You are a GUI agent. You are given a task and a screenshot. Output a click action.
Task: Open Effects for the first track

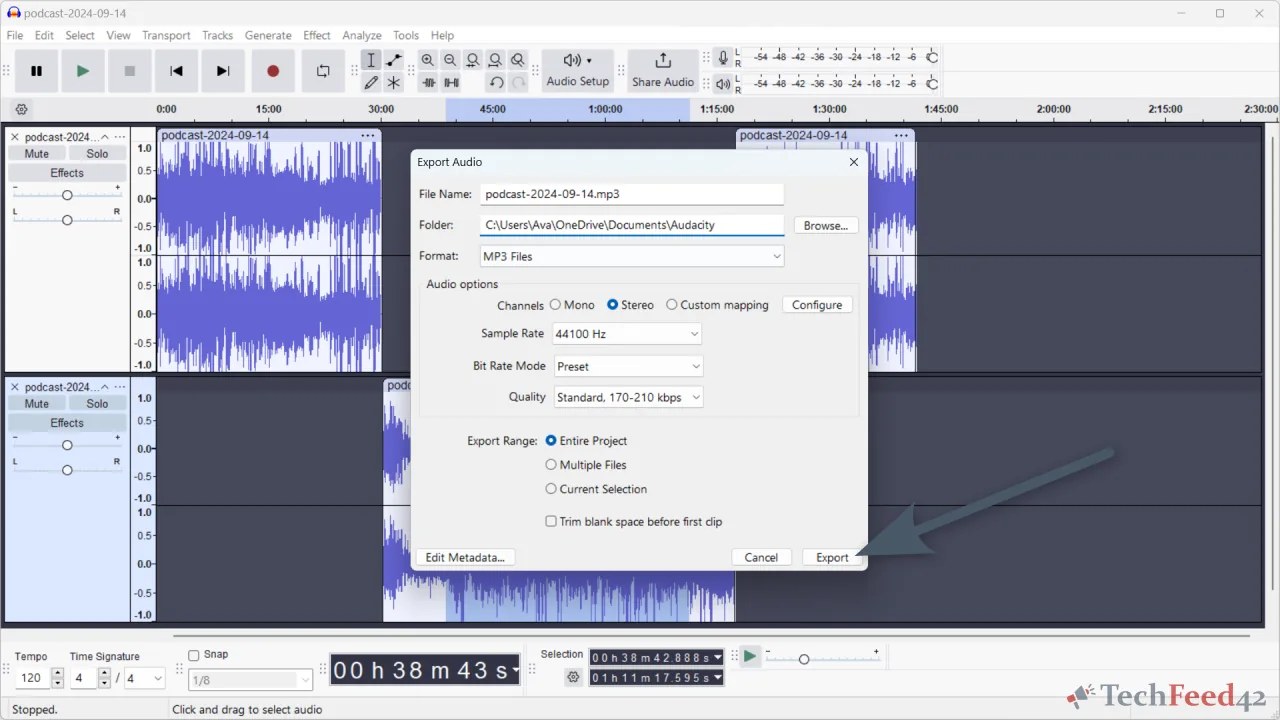[x=67, y=173]
